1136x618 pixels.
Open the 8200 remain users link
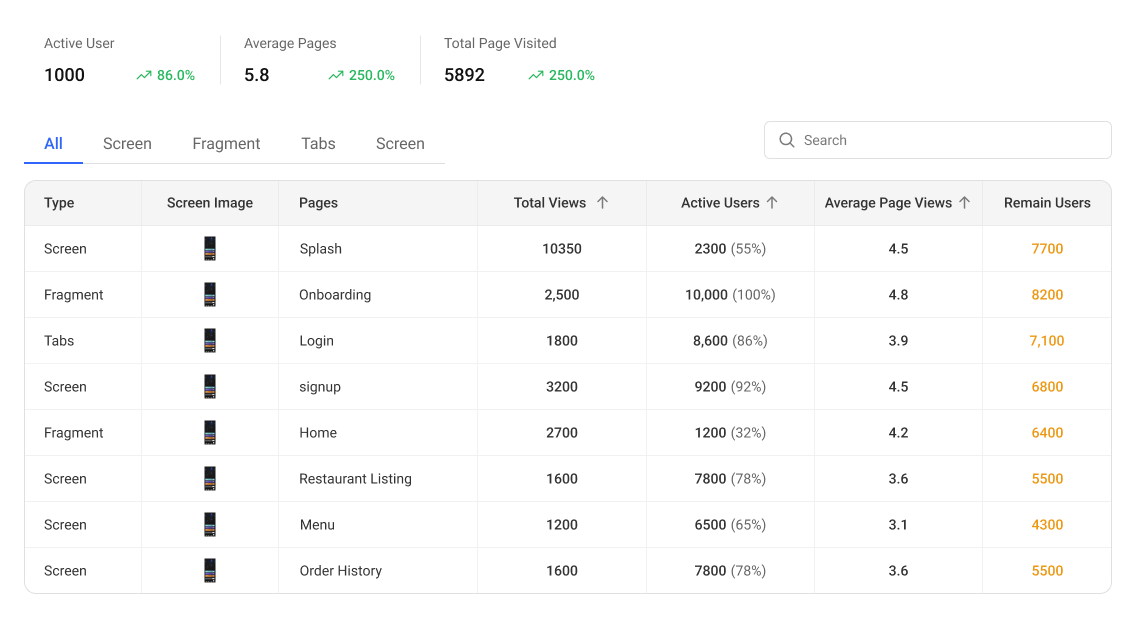point(1047,295)
